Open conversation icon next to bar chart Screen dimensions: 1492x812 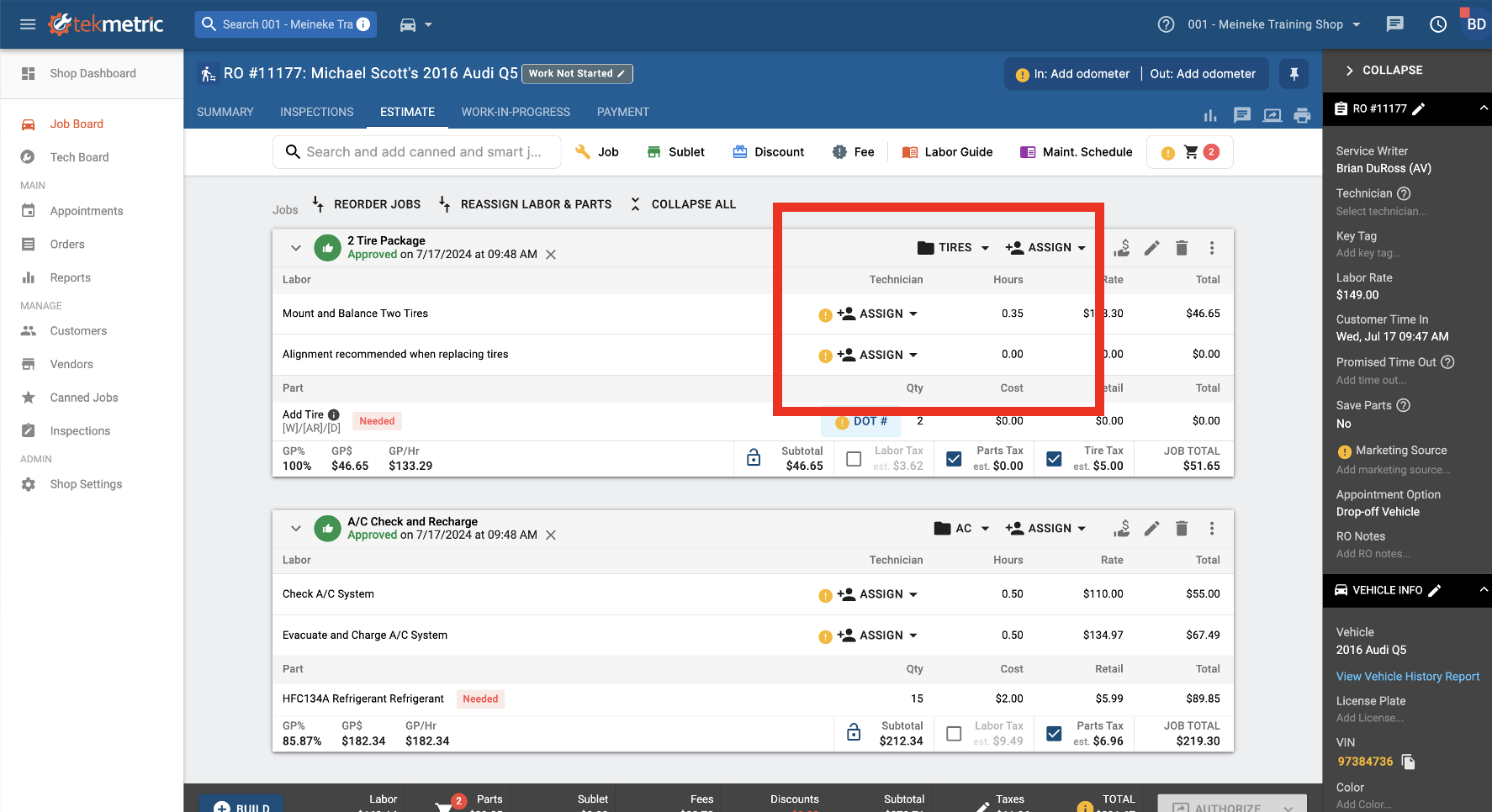(x=1242, y=115)
